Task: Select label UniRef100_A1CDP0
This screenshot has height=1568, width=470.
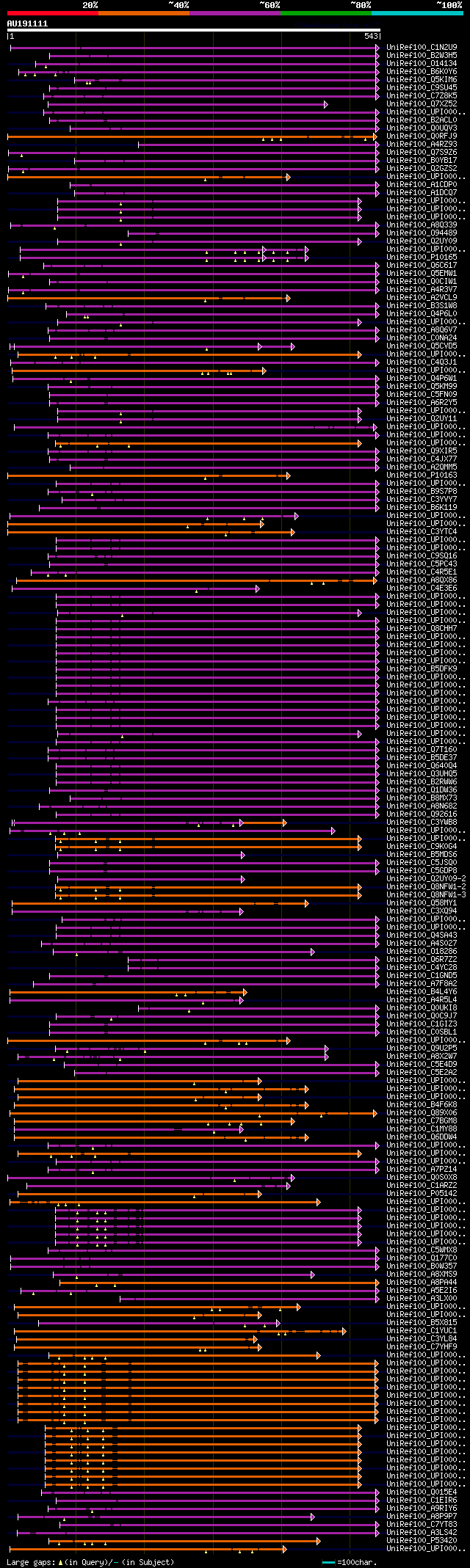Action: point(422,184)
